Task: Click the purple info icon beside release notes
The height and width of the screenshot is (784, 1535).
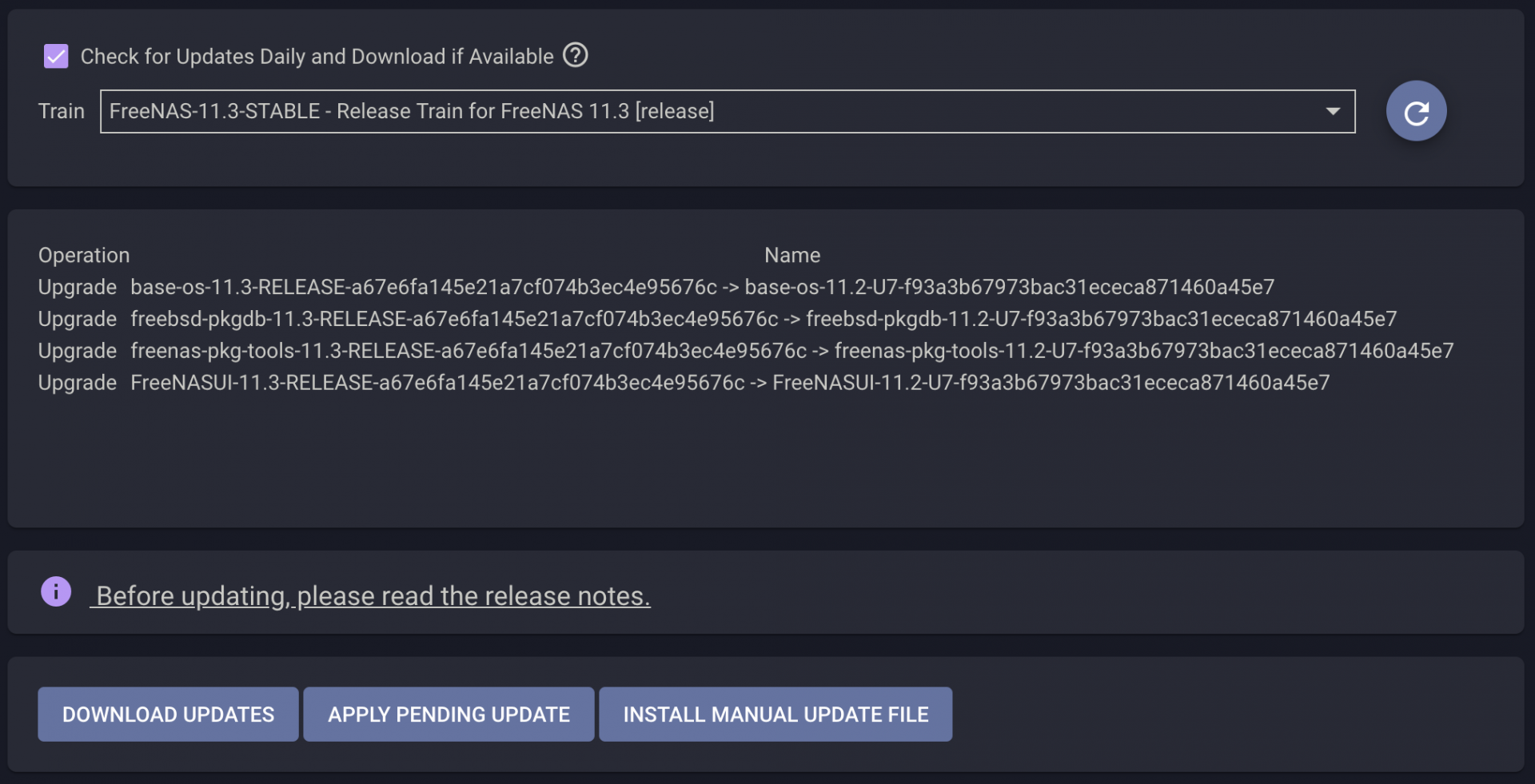Action: point(56,592)
